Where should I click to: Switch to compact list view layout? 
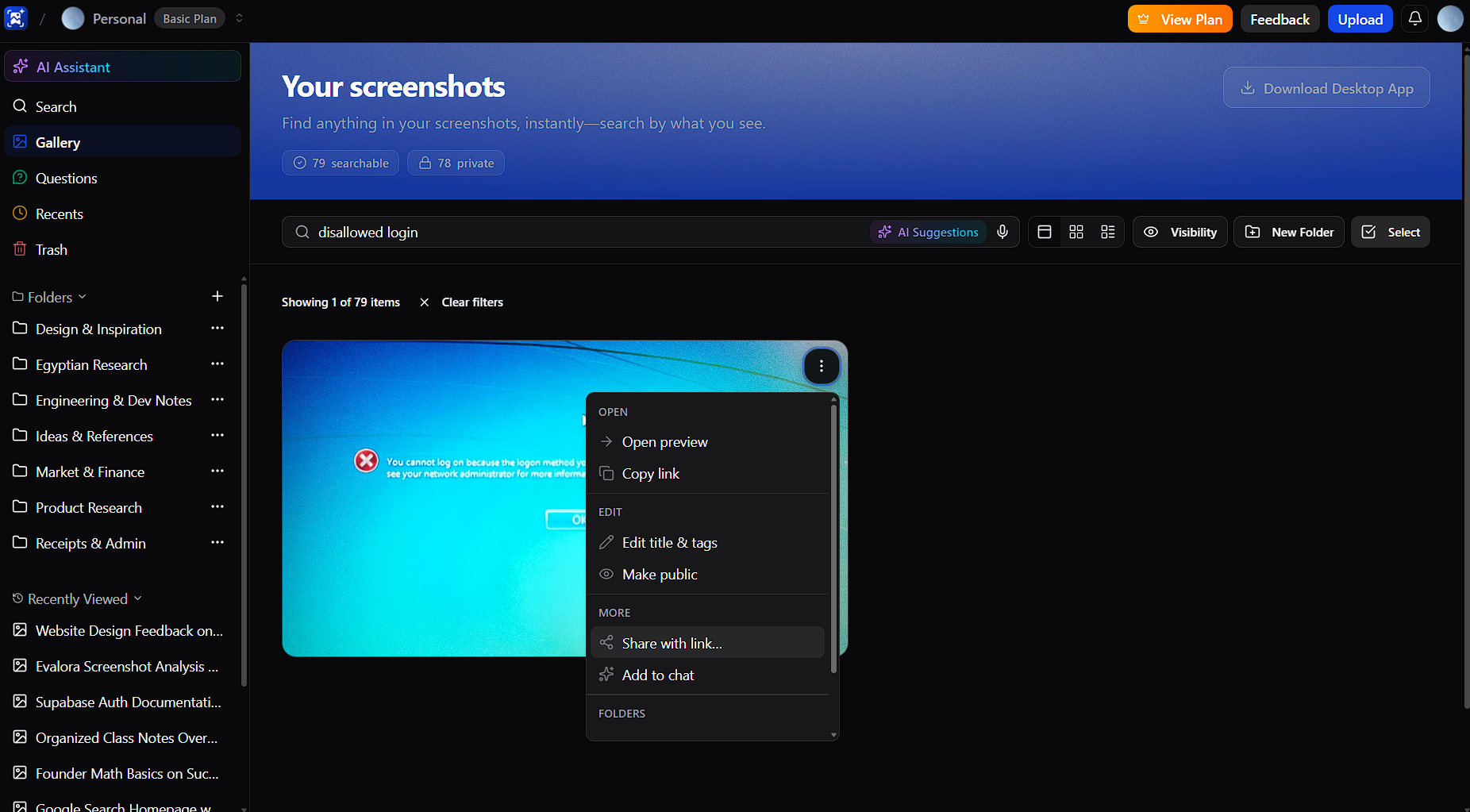1108,232
